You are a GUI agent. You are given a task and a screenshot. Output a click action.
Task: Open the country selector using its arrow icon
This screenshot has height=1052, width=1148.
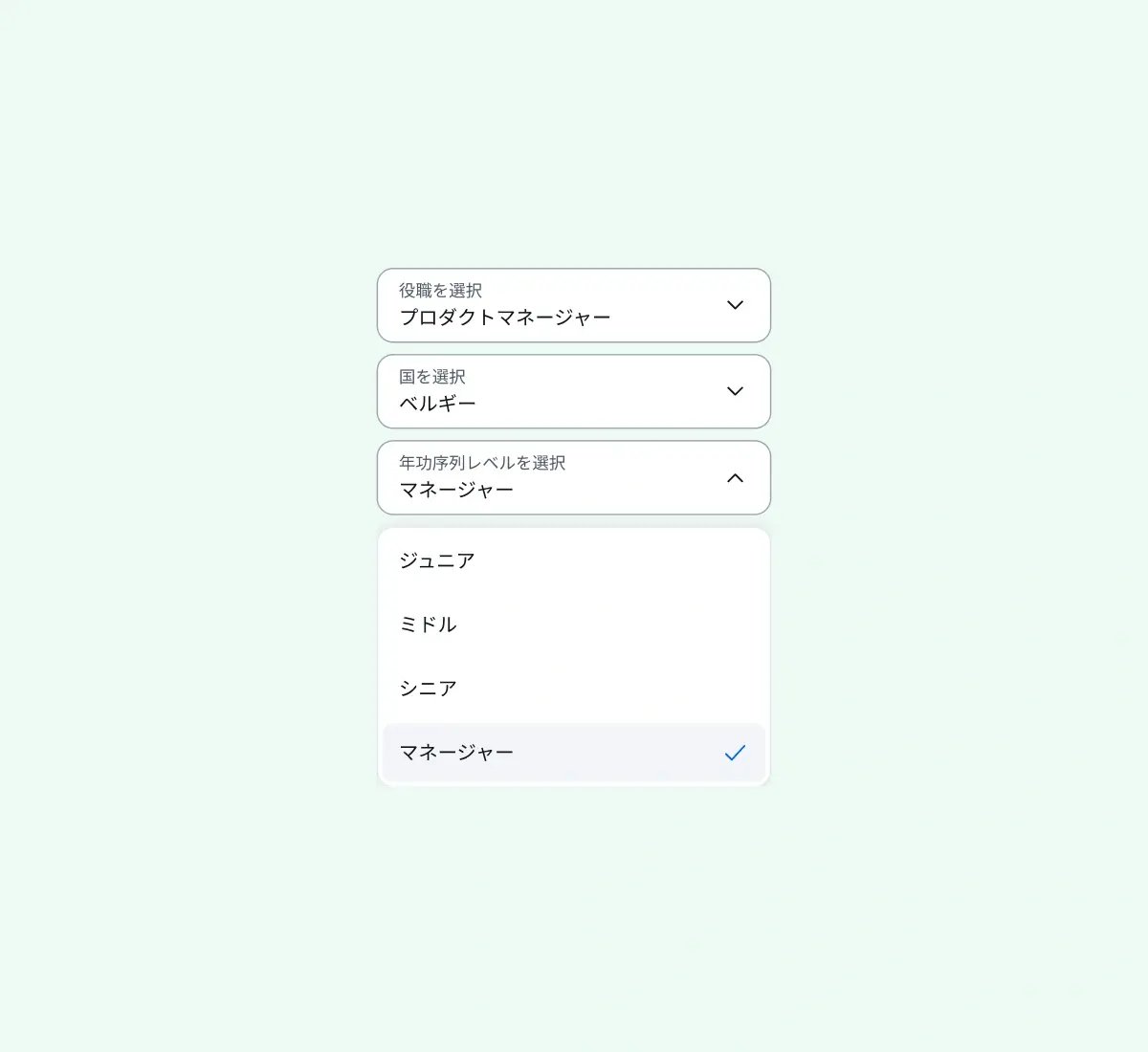(735, 391)
